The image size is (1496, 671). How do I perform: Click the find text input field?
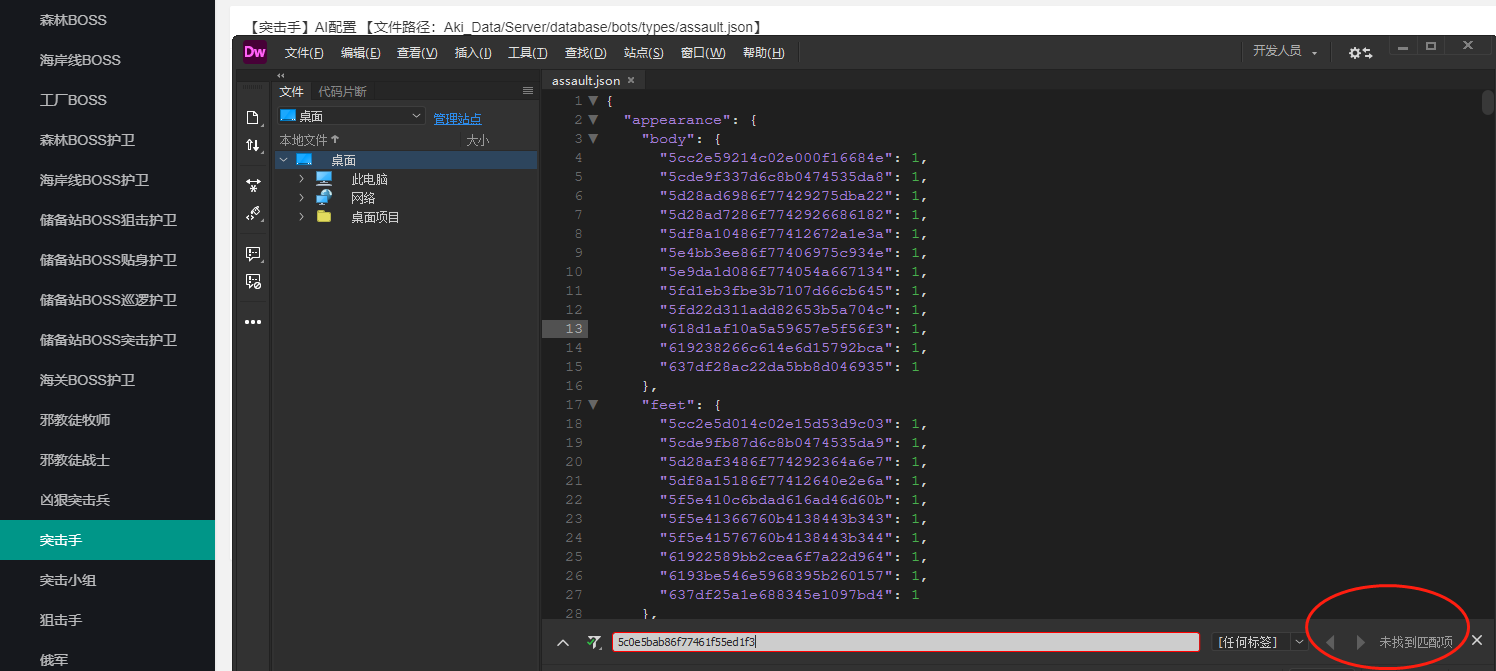point(905,642)
